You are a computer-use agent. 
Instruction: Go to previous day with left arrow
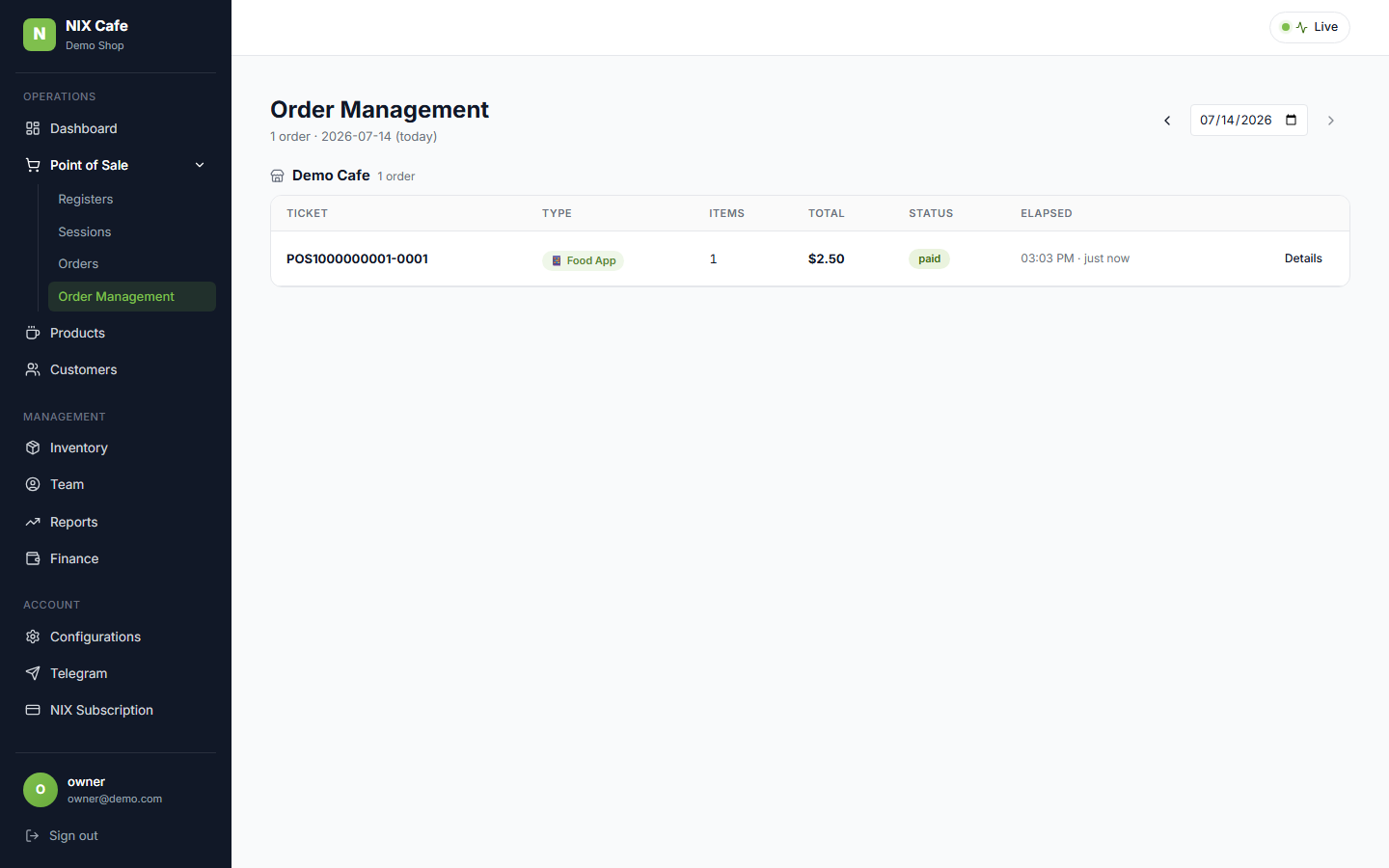click(x=1167, y=121)
